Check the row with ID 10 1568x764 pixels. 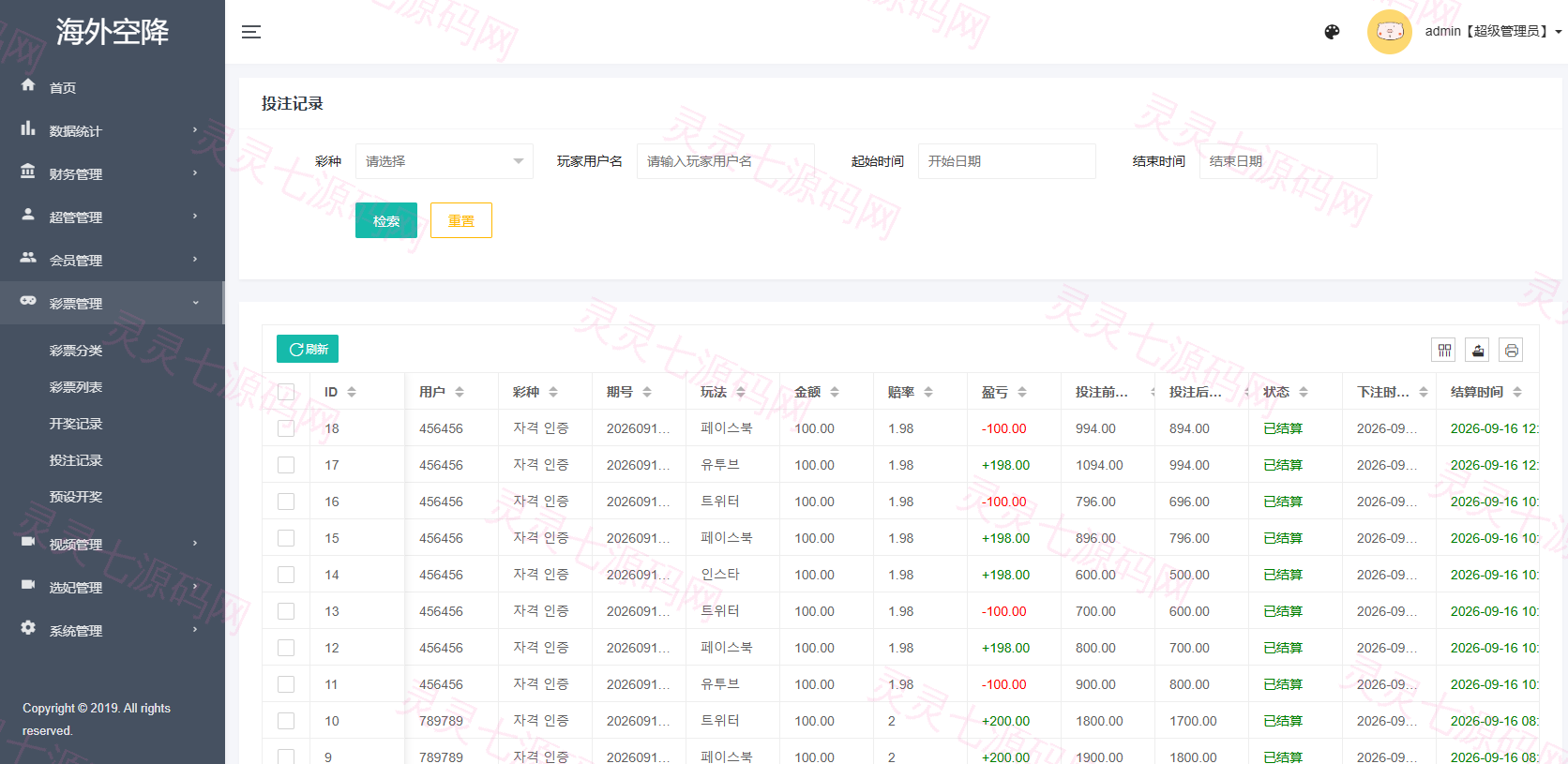(286, 721)
